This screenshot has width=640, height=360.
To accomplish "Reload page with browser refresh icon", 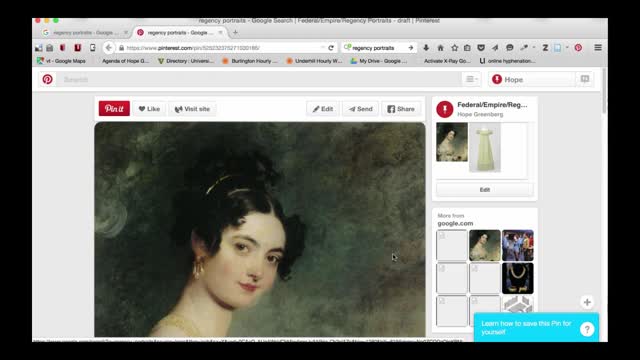I will click(331, 48).
